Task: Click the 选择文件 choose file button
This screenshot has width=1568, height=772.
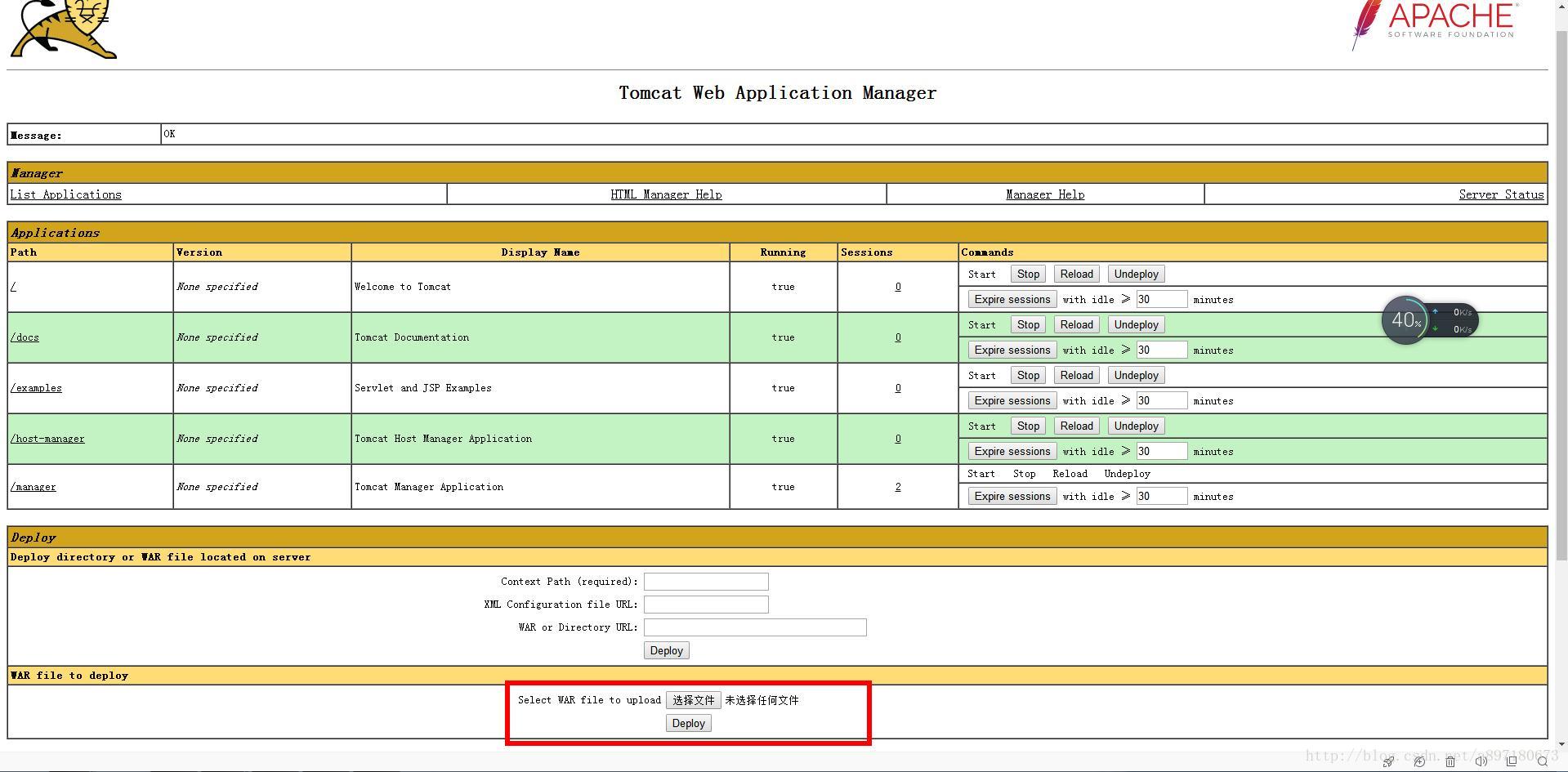Action: (x=693, y=701)
